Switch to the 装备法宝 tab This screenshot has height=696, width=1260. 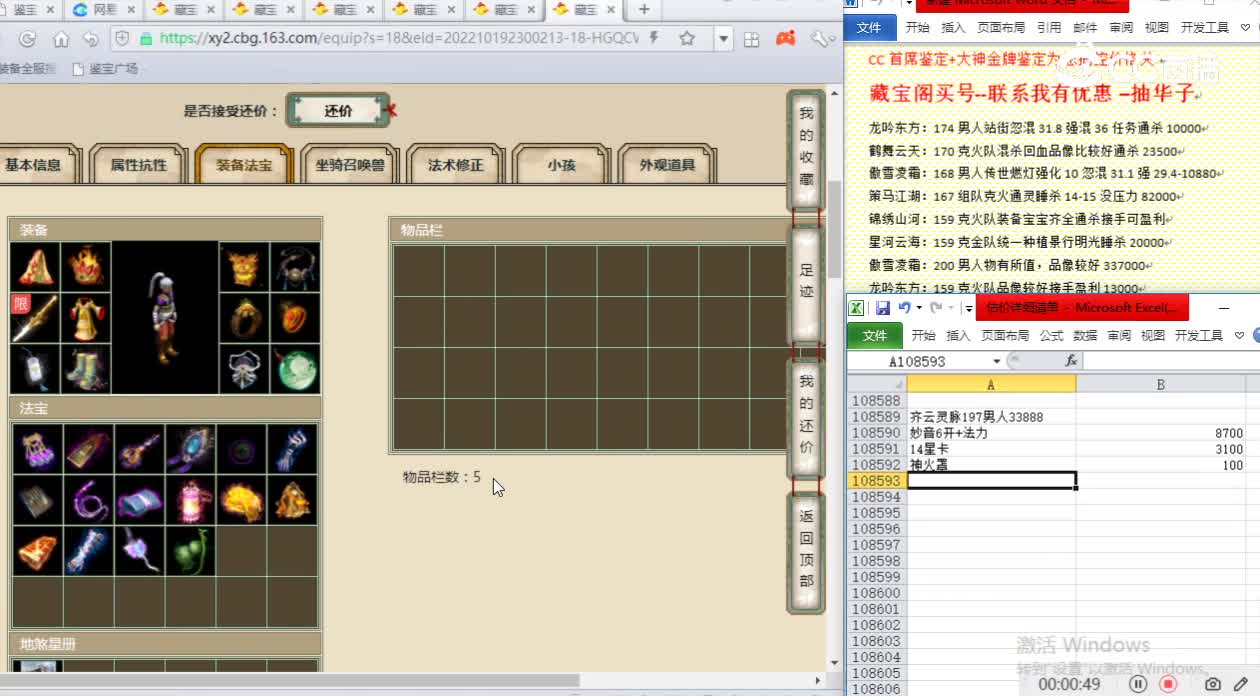click(x=244, y=165)
